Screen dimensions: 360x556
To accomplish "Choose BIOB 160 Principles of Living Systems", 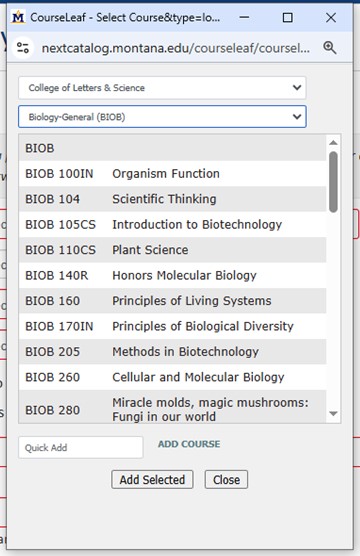I will pyautogui.click(x=172, y=301).
